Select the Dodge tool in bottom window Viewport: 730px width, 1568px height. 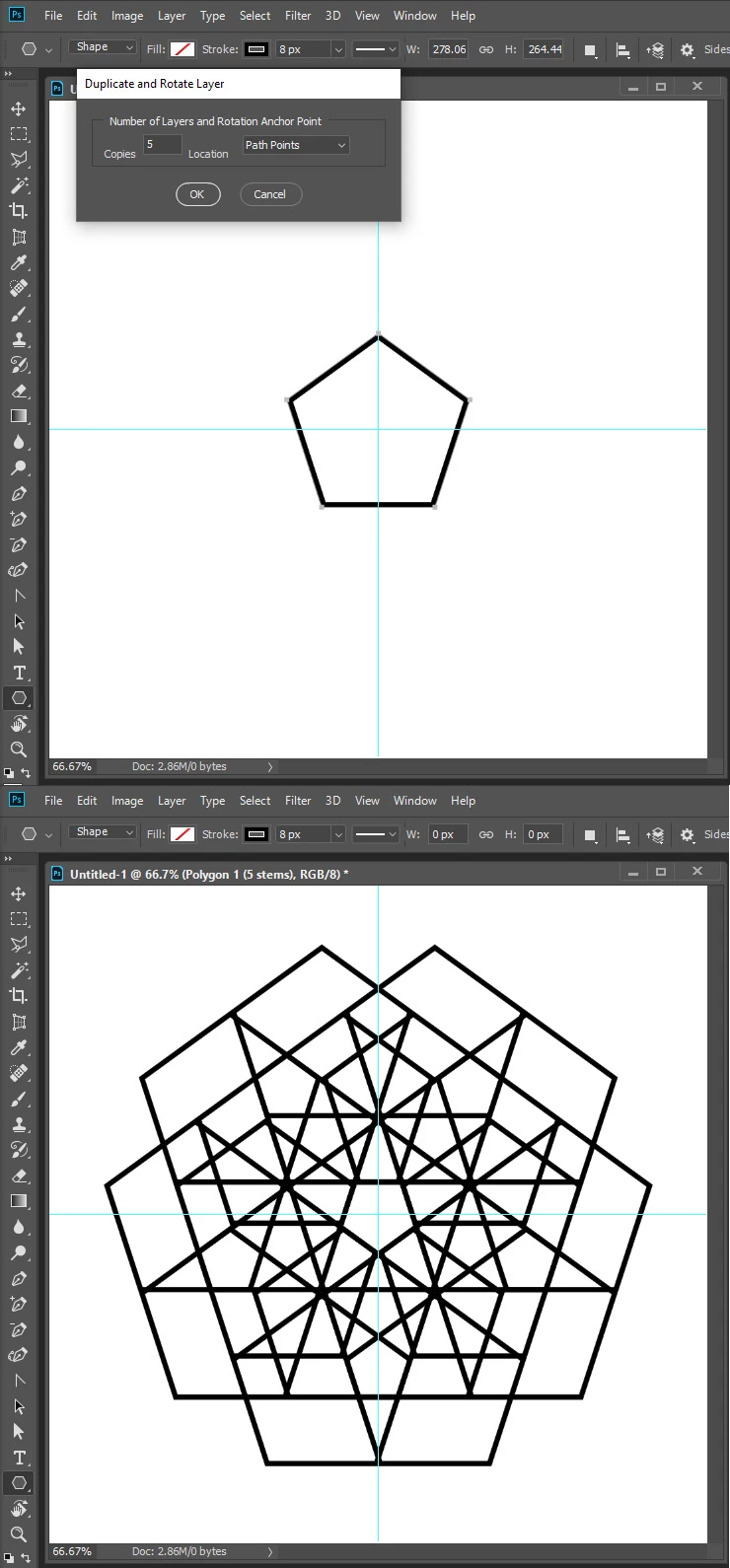coord(19,1252)
